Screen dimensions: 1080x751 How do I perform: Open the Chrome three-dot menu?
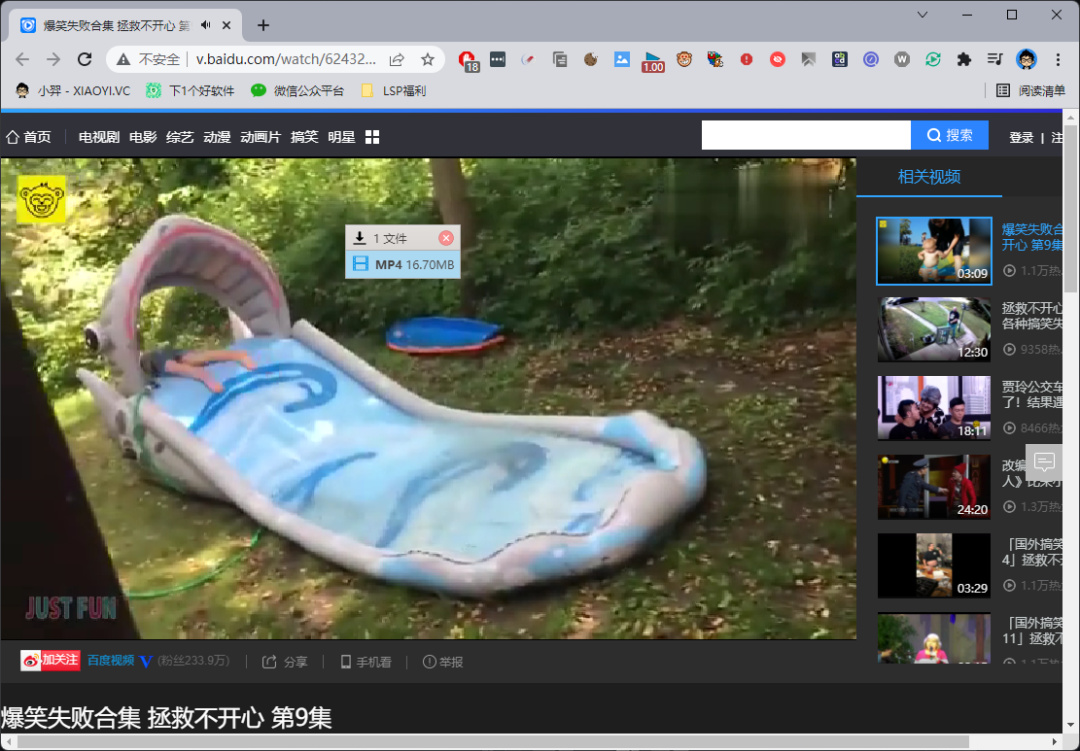pos(1058,59)
